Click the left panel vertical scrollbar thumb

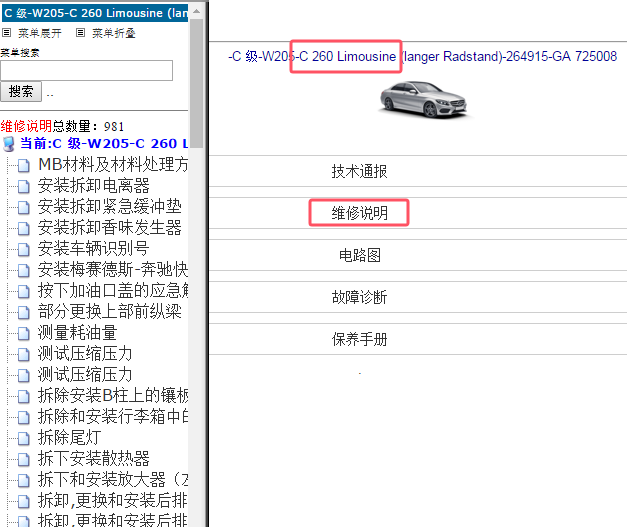196,83
